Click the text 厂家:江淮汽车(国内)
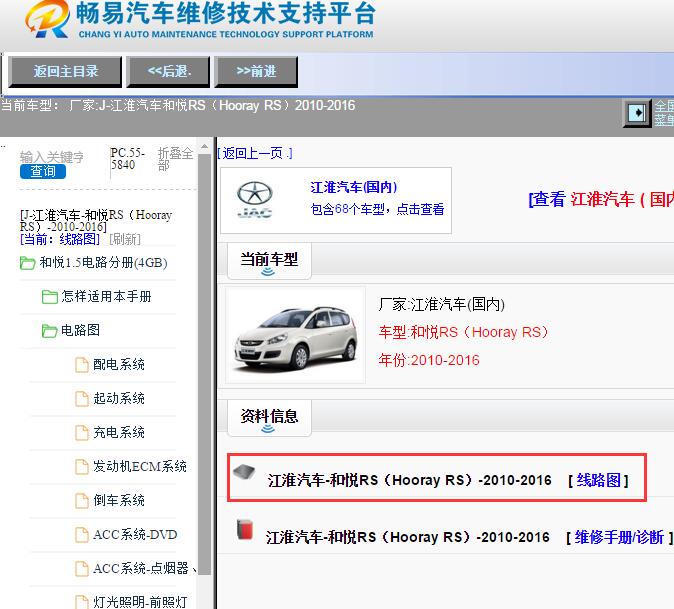674x609 pixels. (441, 305)
